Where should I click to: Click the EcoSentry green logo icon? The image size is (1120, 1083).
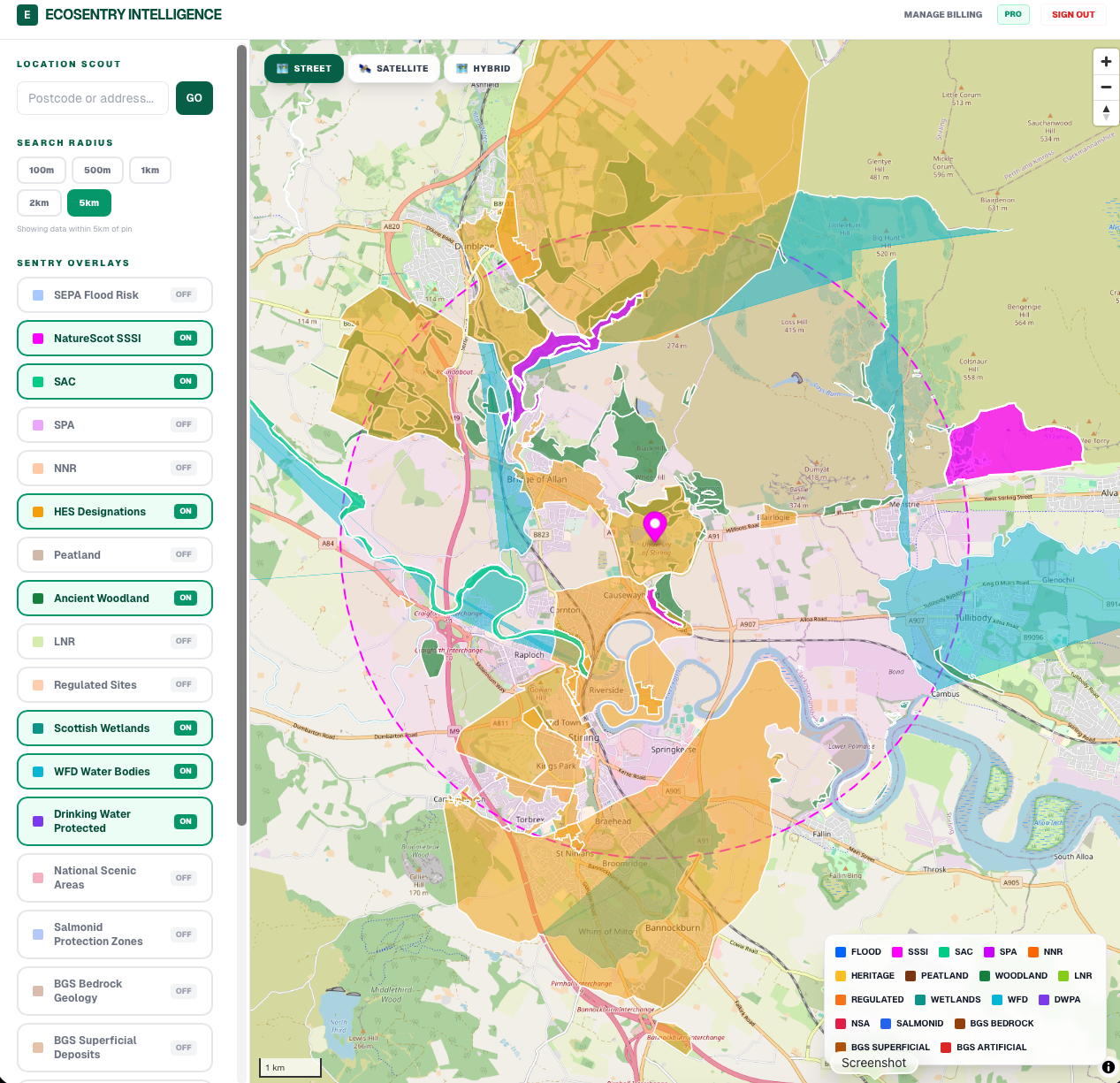[27, 15]
